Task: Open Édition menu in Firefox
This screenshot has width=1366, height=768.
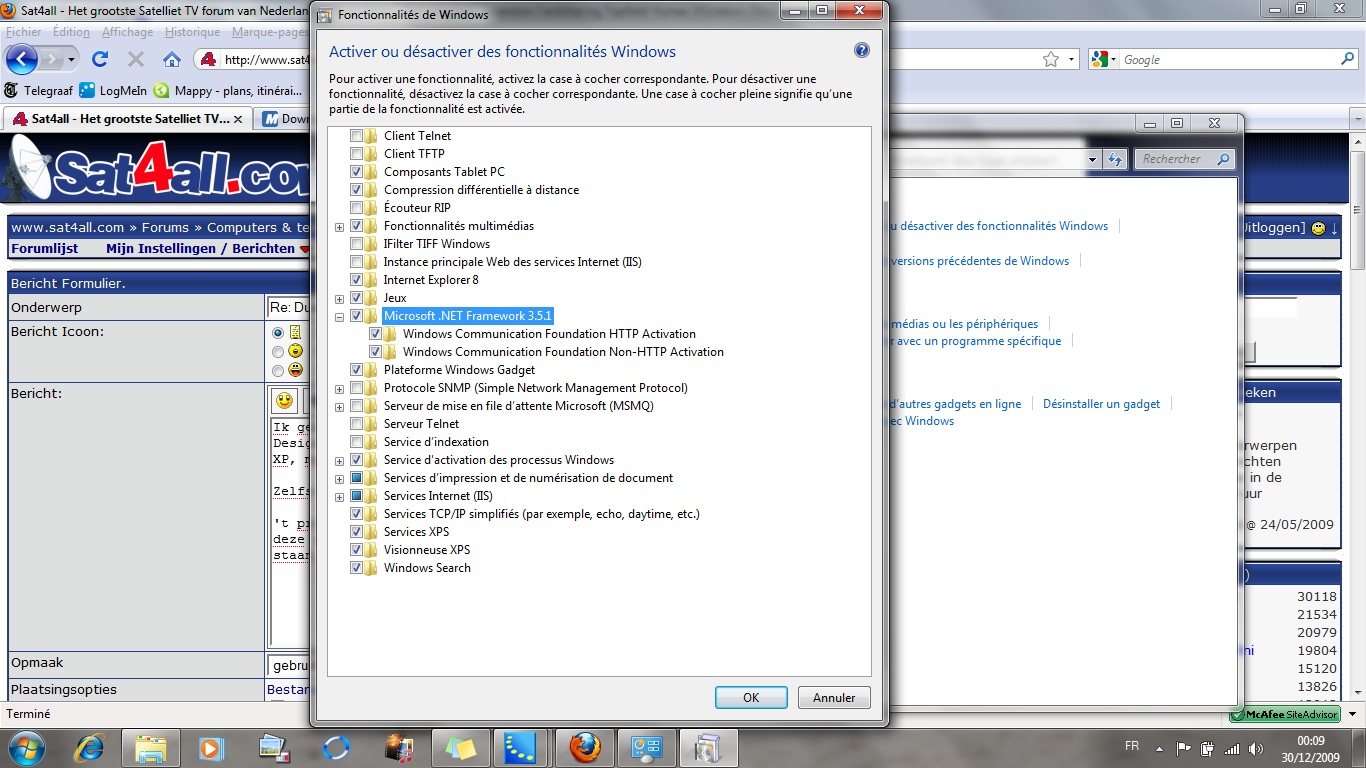Action: point(71,32)
